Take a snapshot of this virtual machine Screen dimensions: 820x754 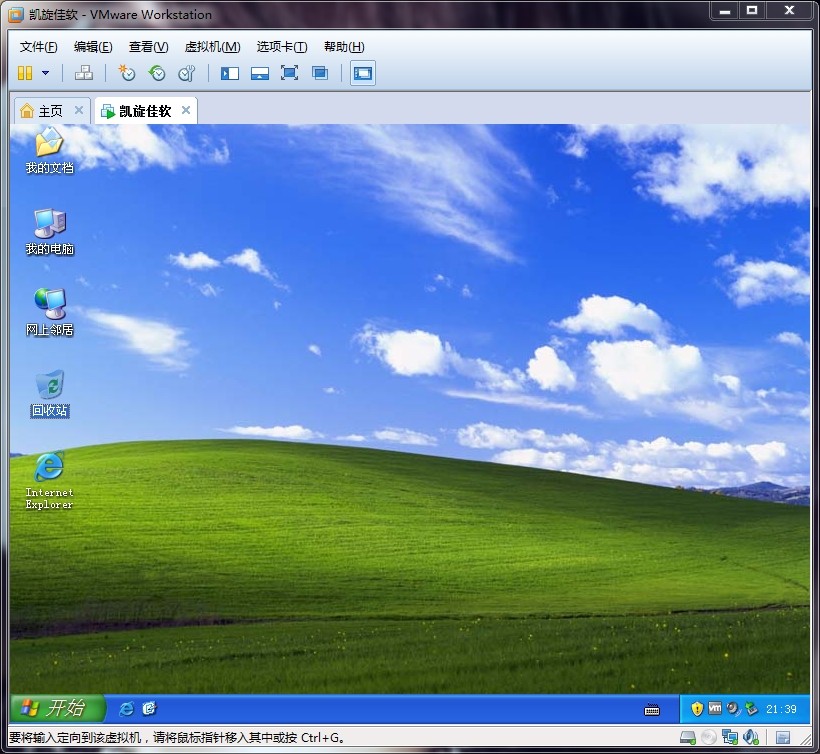127,73
